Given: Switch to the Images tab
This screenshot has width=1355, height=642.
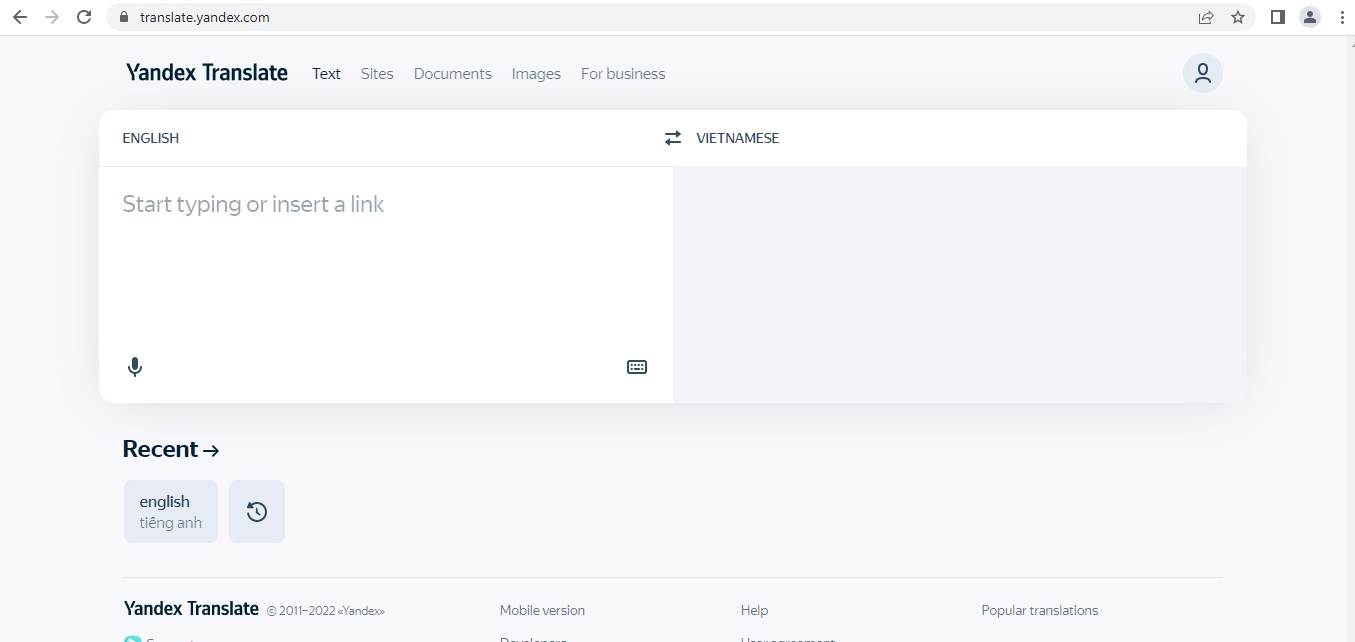Looking at the screenshot, I should (536, 74).
